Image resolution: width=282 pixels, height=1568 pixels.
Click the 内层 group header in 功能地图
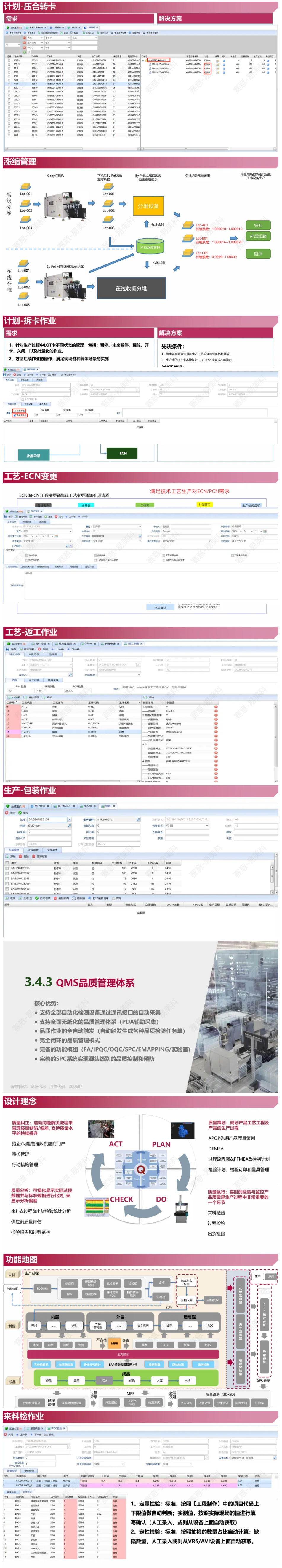pyautogui.click(x=55, y=1317)
